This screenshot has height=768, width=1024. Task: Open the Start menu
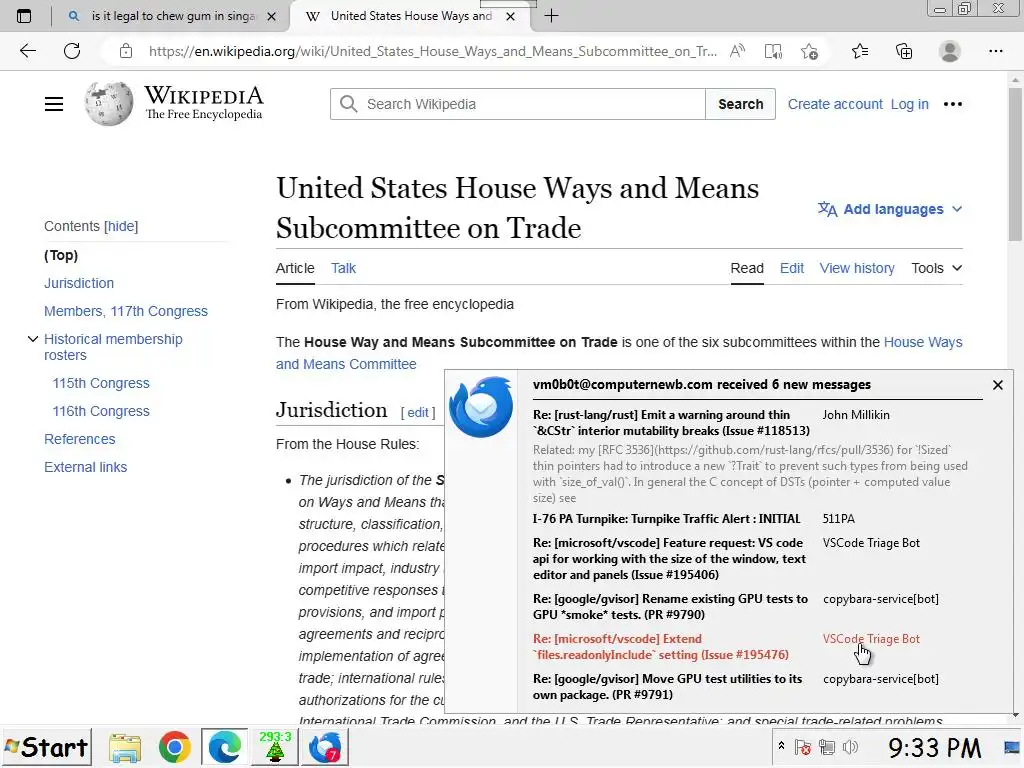point(46,747)
